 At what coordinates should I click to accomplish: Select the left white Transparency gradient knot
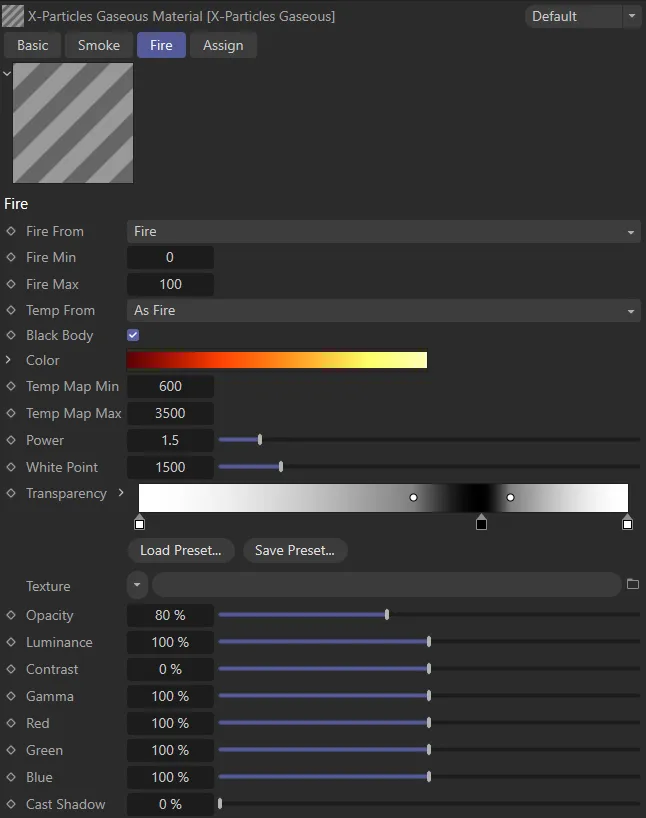click(x=139, y=522)
